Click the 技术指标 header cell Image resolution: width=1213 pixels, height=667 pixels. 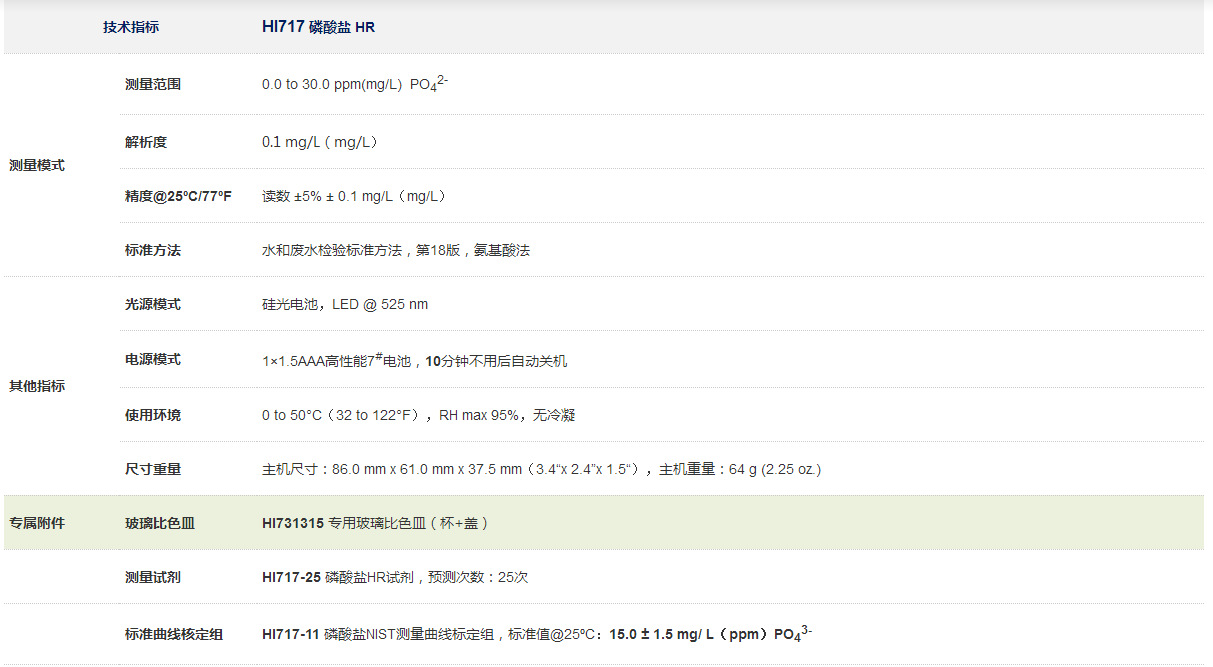point(131,27)
